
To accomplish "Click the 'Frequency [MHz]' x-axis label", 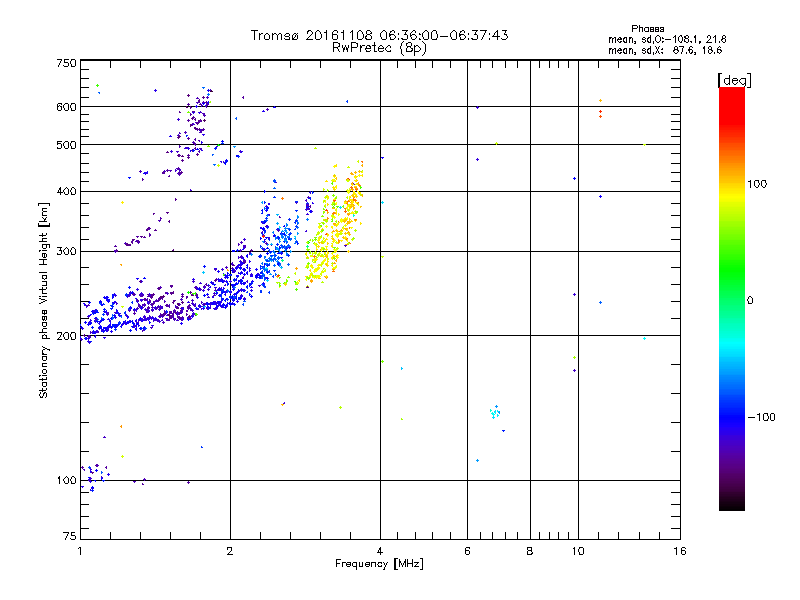I will [379, 564].
